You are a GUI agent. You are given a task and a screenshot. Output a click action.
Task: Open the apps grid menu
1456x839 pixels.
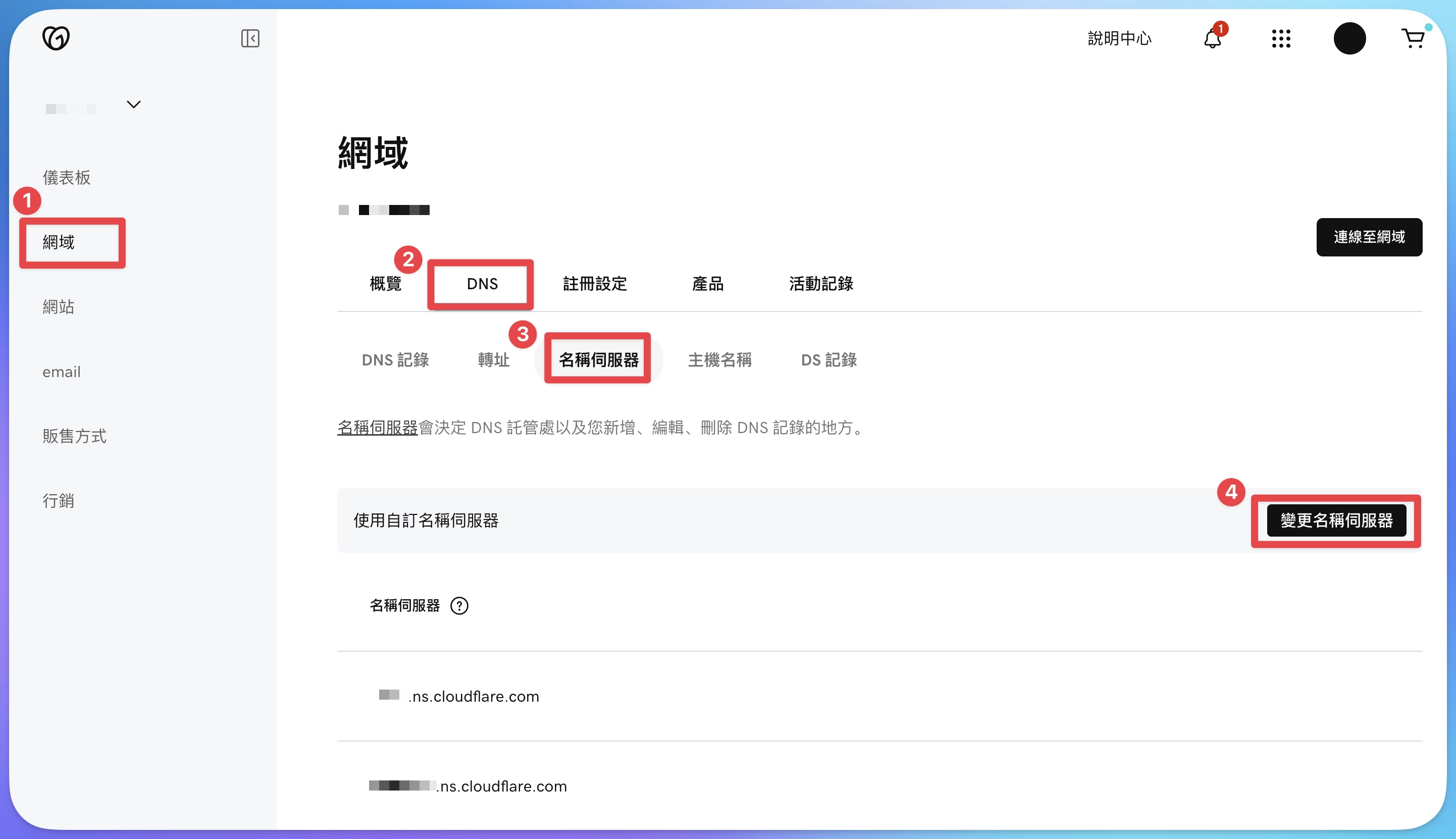tap(1281, 38)
